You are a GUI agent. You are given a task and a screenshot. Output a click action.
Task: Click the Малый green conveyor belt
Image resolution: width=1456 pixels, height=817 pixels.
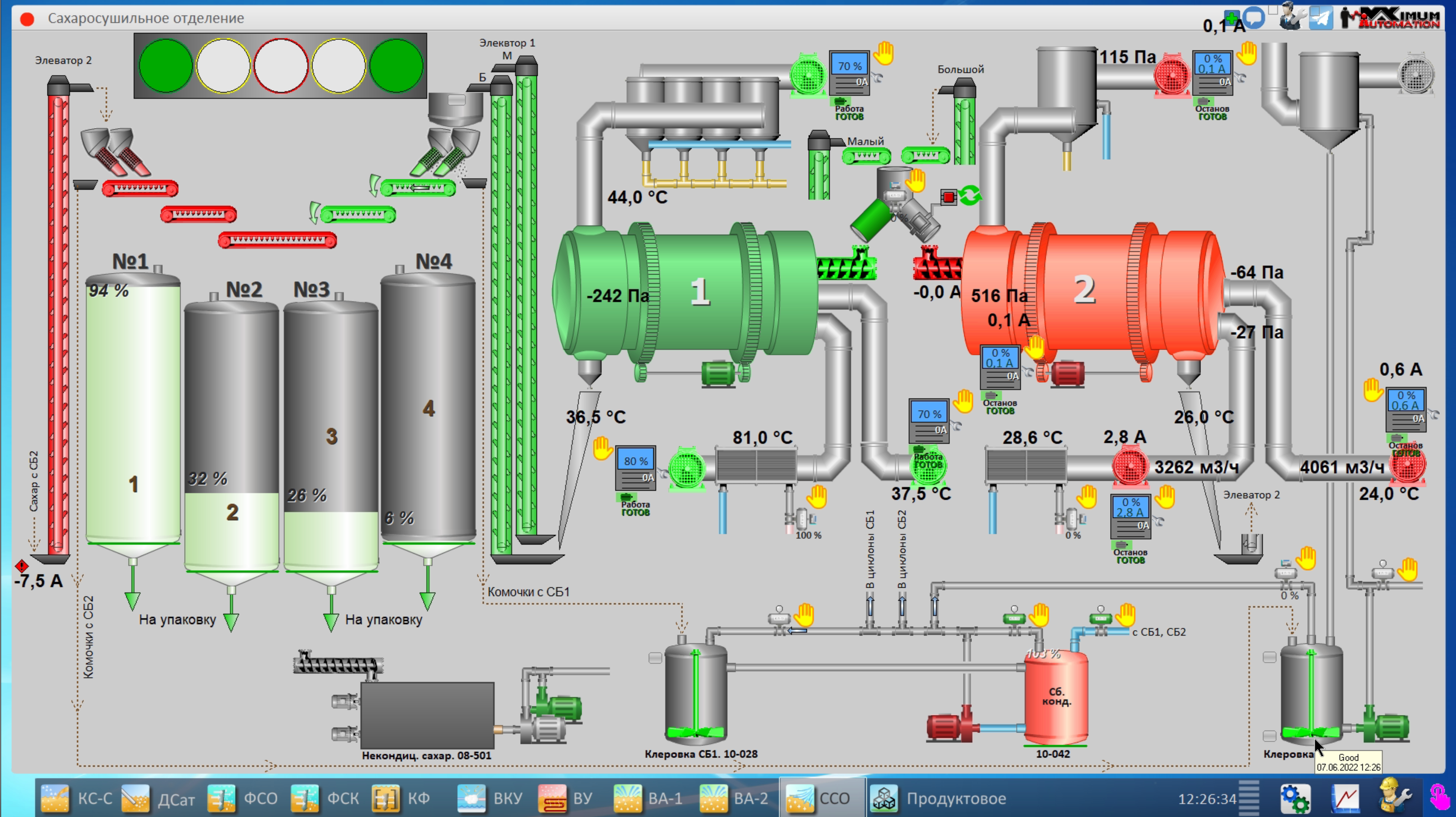click(x=866, y=156)
